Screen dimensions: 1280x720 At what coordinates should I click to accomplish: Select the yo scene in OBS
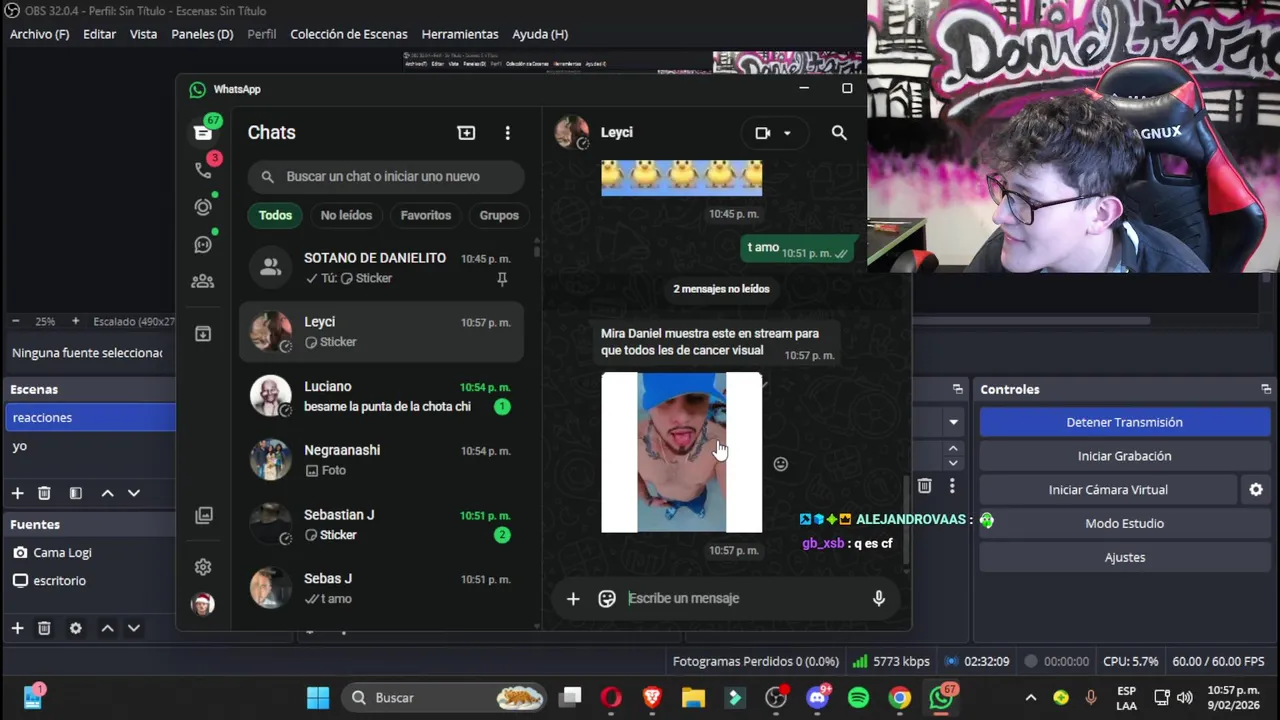pyautogui.click(x=90, y=446)
